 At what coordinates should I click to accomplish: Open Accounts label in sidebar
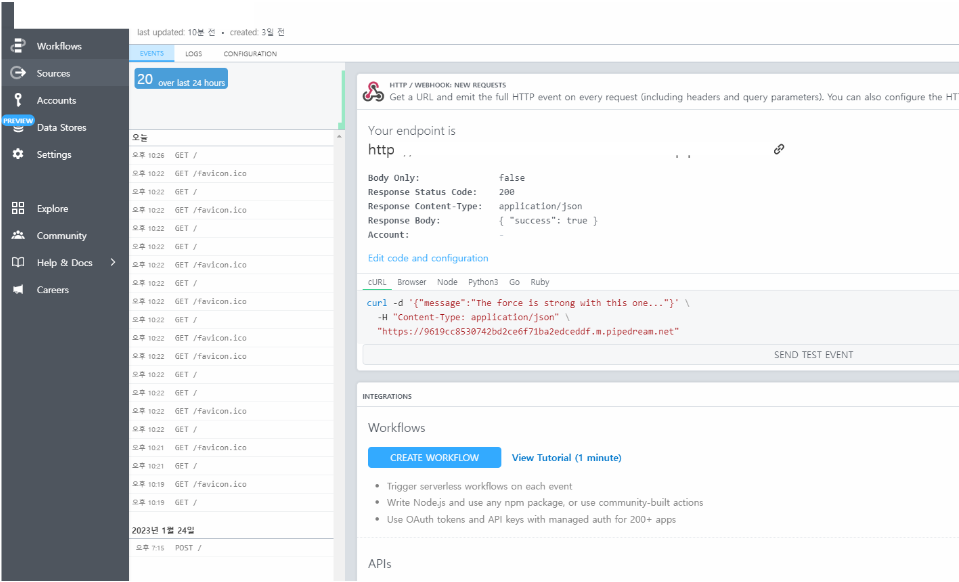click(x=56, y=100)
